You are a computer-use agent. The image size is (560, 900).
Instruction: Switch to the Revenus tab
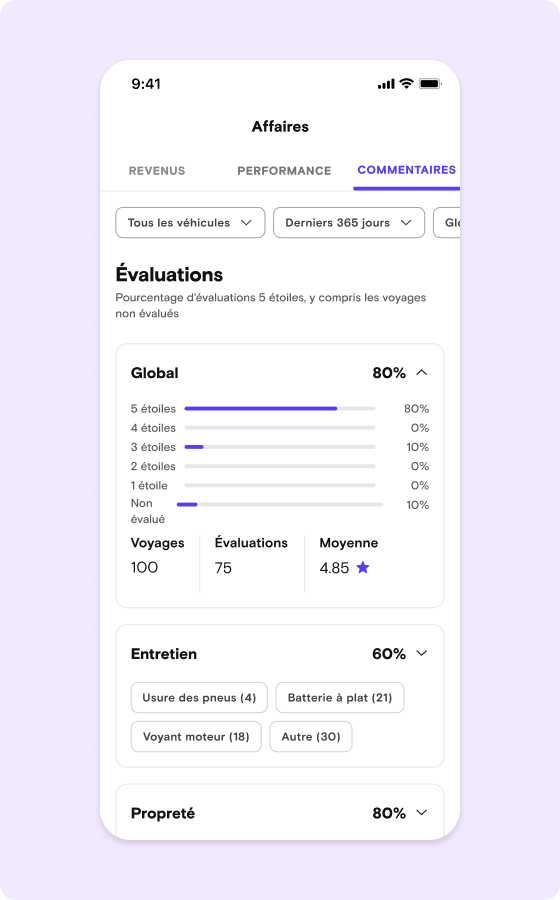tap(157, 170)
